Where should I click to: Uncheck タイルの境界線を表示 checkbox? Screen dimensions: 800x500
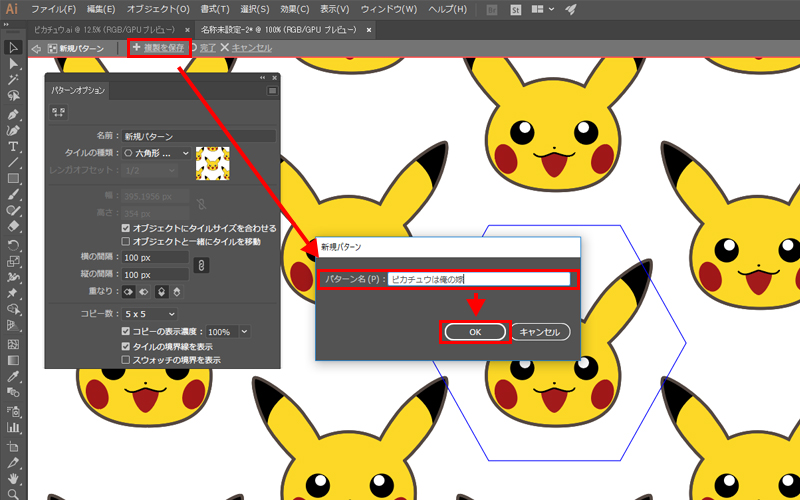pos(126,346)
